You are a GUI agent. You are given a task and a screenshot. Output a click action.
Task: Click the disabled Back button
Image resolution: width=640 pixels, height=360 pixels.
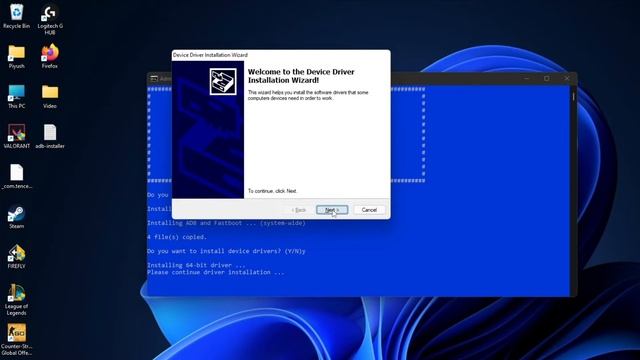(299, 210)
